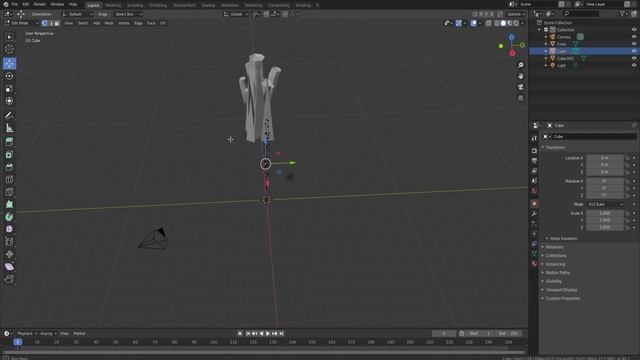
Task: Select the Extrude Region tool
Action: [9, 142]
